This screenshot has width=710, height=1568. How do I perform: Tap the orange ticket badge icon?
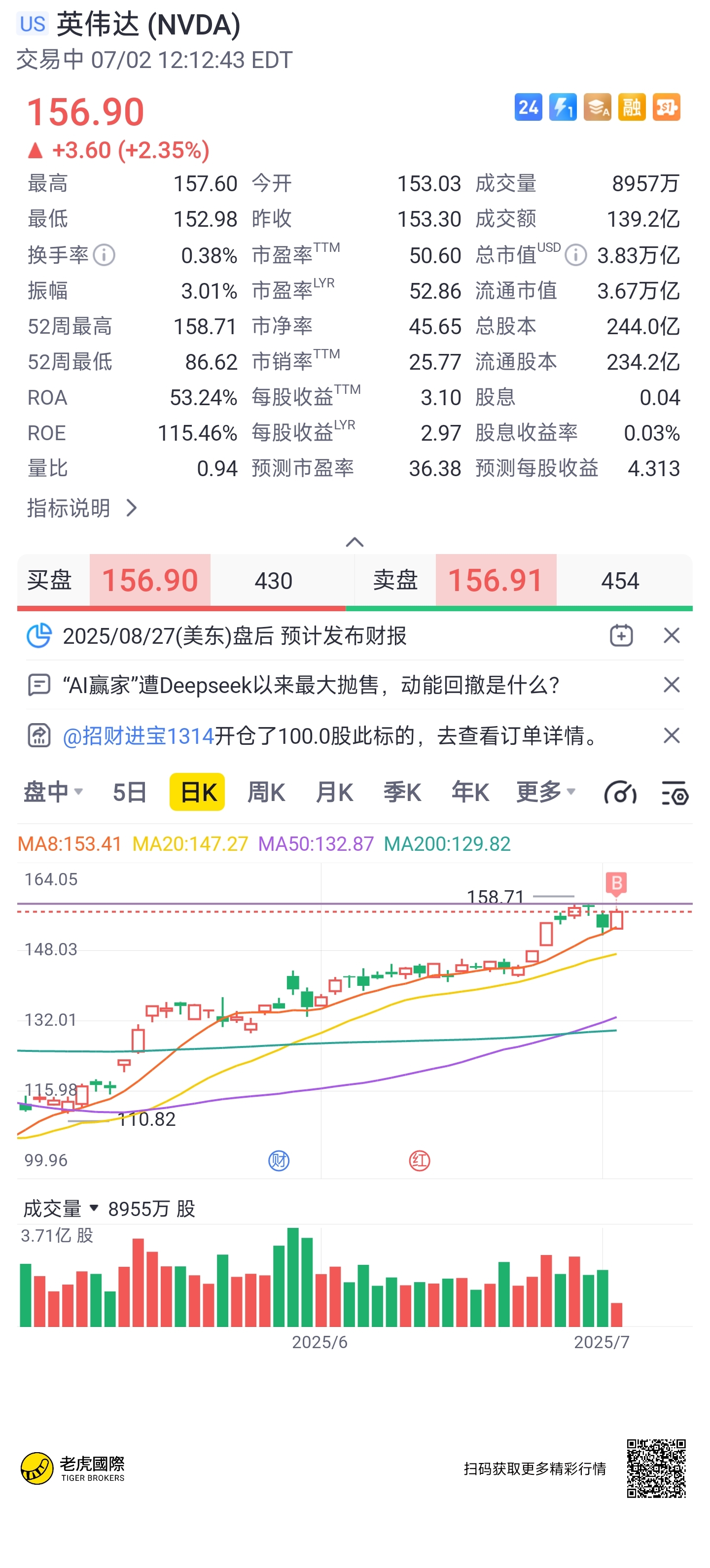667,108
